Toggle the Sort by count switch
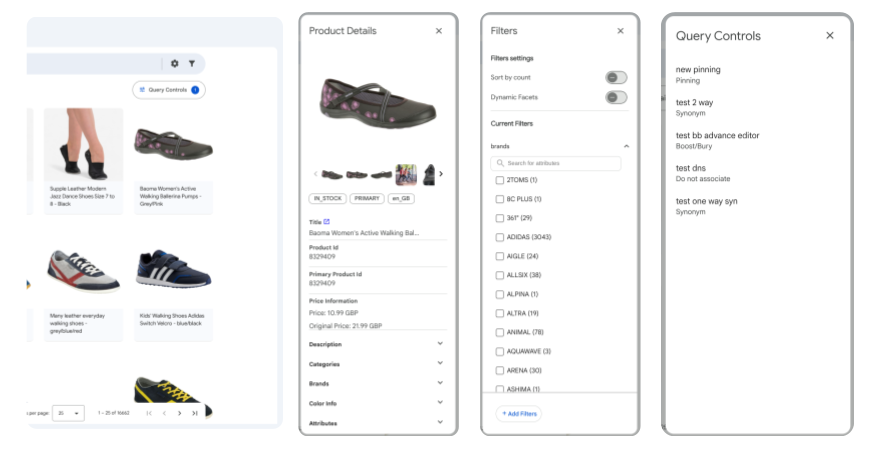Screen dimensions: 875x453 tap(616, 77)
